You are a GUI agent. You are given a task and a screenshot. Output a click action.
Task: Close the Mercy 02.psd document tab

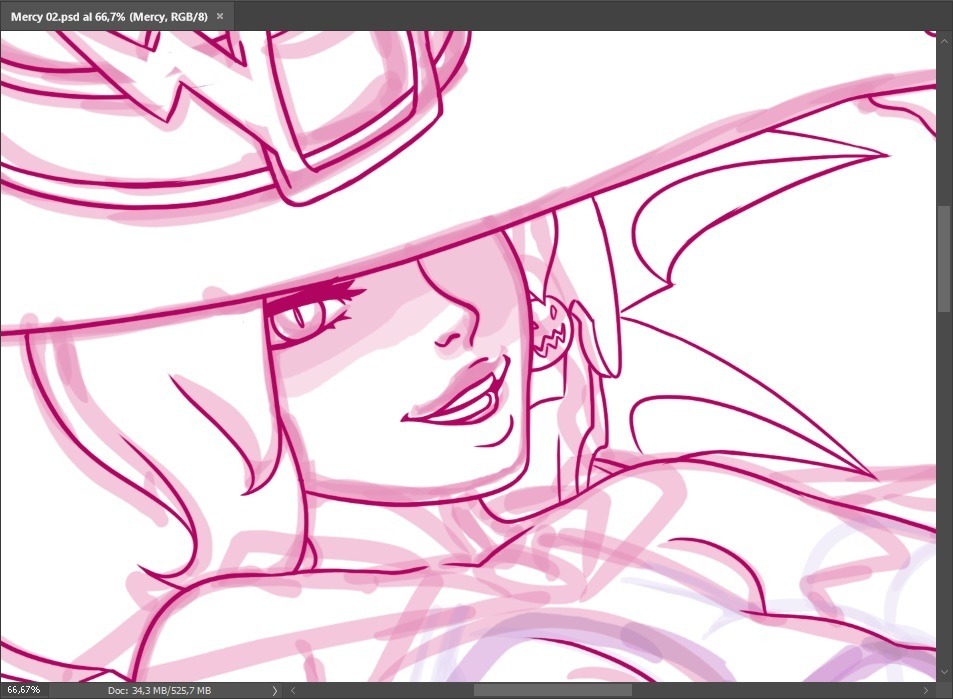[x=220, y=16]
